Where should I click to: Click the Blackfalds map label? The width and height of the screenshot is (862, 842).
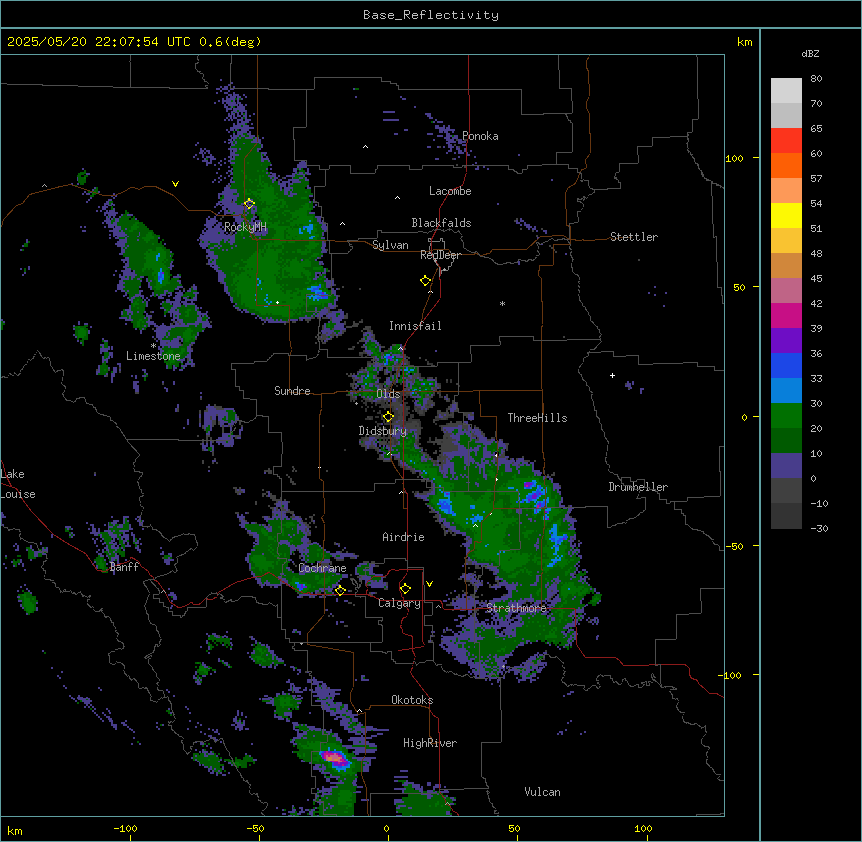click(x=441, y=223)
